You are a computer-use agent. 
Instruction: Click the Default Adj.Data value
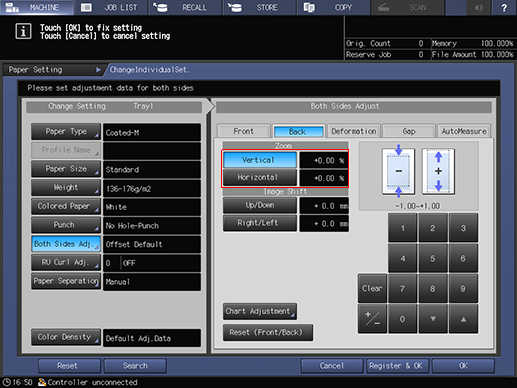pyautogui.click(x=152, y=338)
